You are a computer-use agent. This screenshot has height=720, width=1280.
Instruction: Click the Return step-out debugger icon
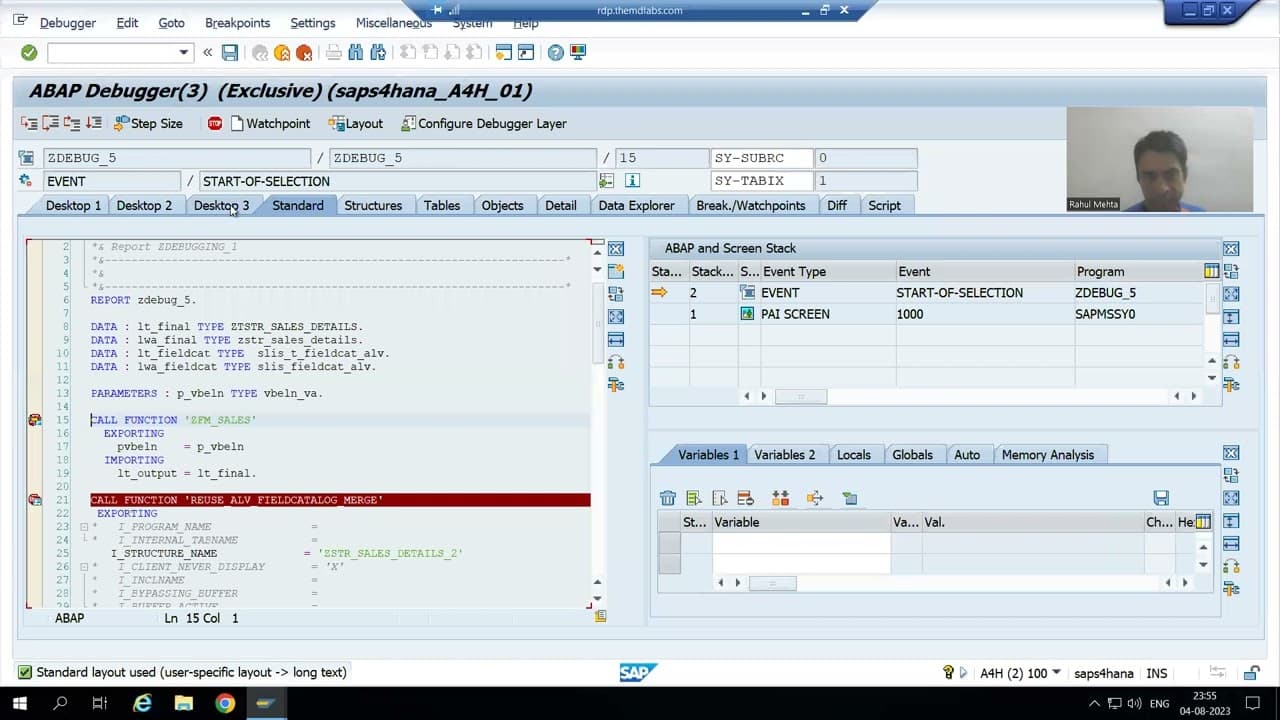[x=72, y=123]
